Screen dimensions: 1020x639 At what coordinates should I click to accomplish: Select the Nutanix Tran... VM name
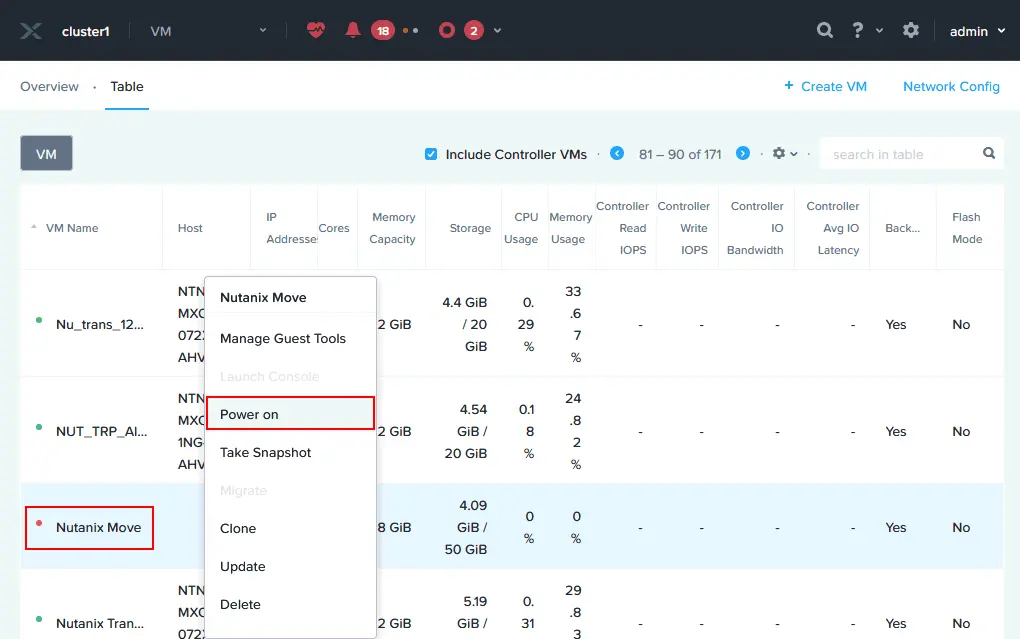click(100, 623)
